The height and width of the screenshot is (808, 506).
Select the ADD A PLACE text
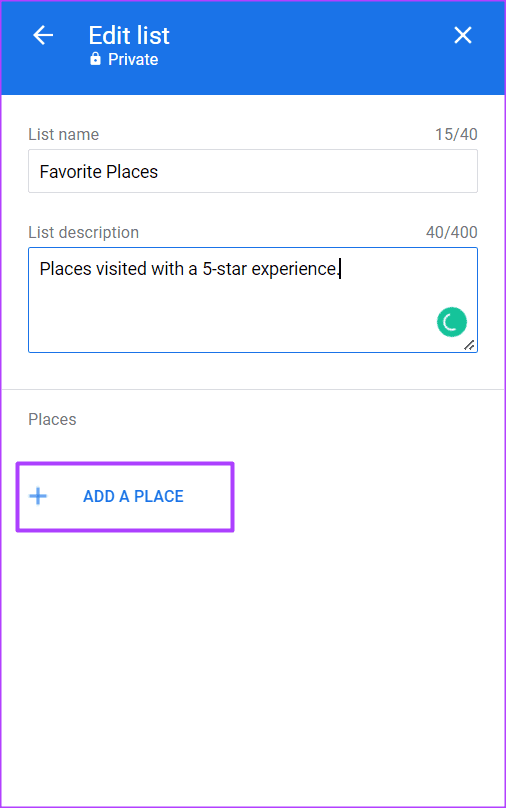[x=133, y=496]
